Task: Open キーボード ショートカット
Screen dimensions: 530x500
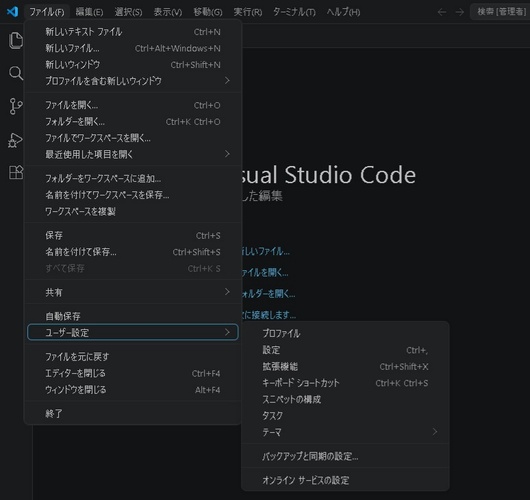Action: [345, 383]
